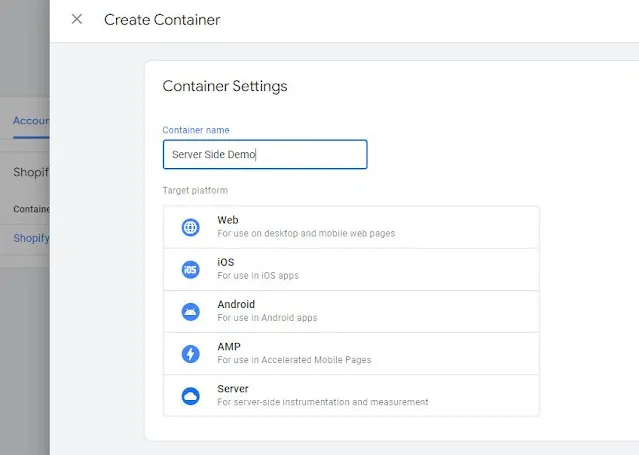Click the background Container column header
The width and height of the screenshot is (639, 455).
tap(31, 209)
